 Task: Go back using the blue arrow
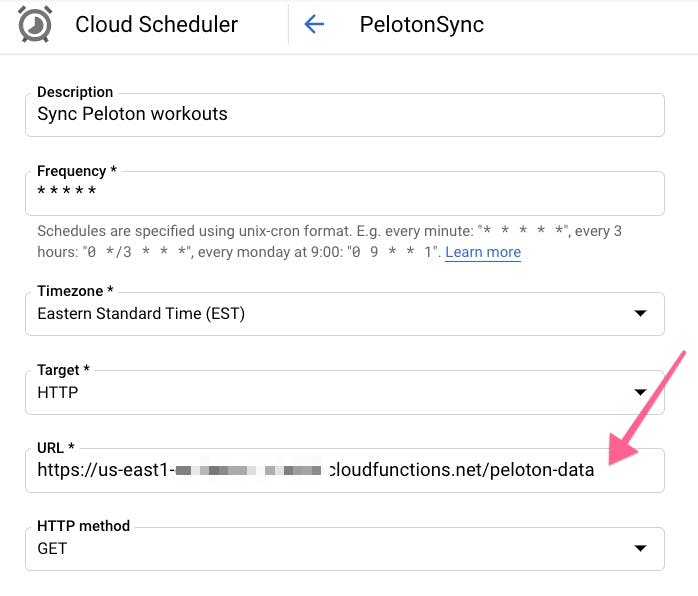[x=314, y=25]
